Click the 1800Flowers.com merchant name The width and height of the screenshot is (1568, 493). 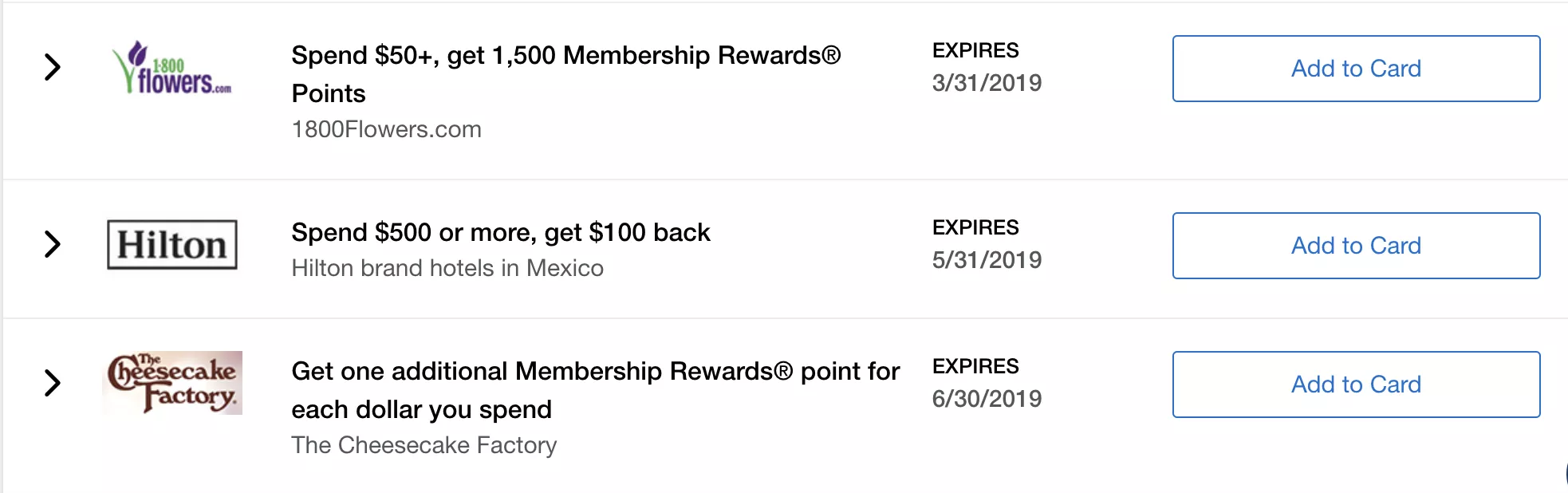386,128
